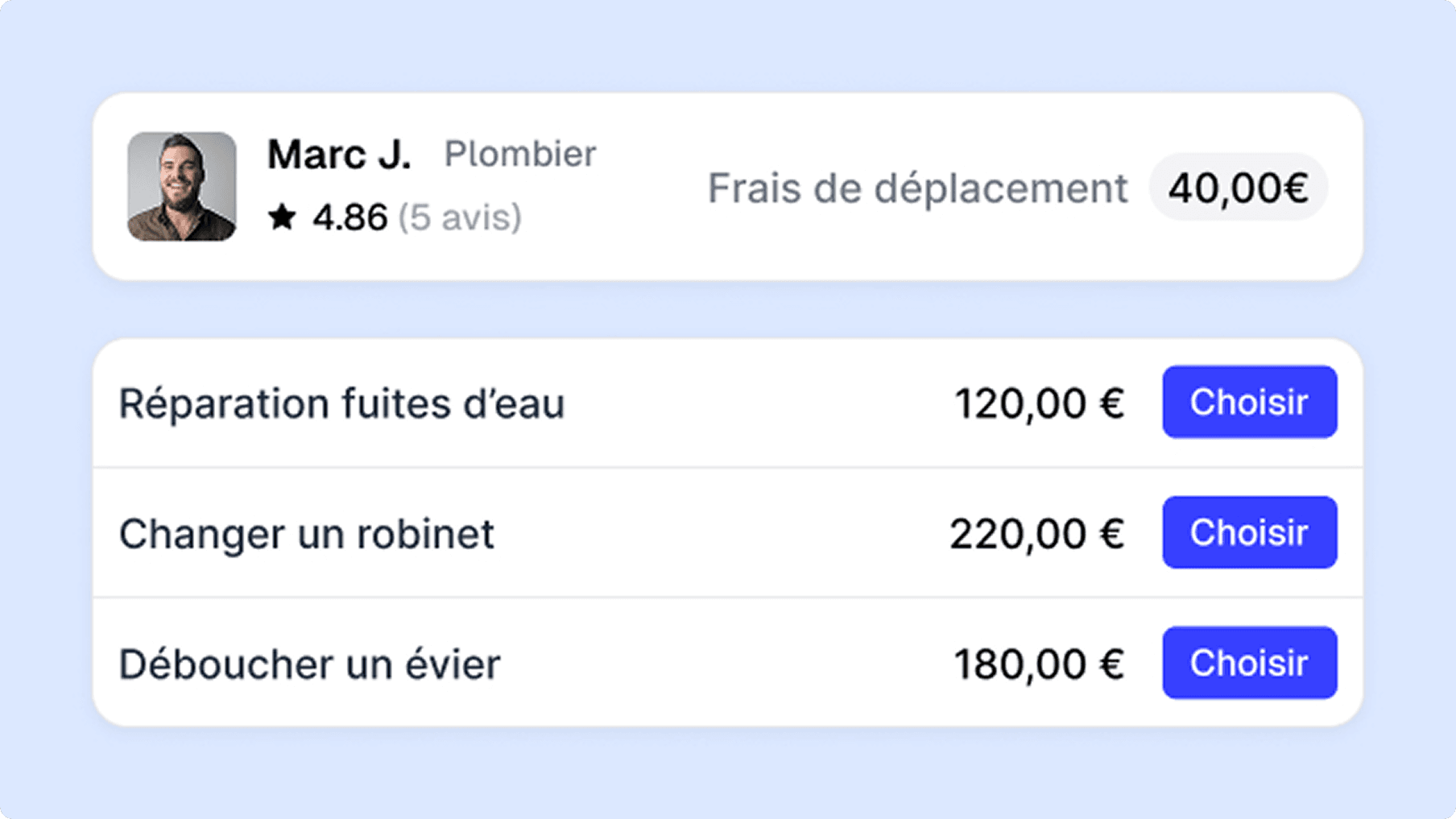1456x819 pixels.
Task: Select the Choisir button for Réparation fuites d'eau
Action: tap(1249, 402)
